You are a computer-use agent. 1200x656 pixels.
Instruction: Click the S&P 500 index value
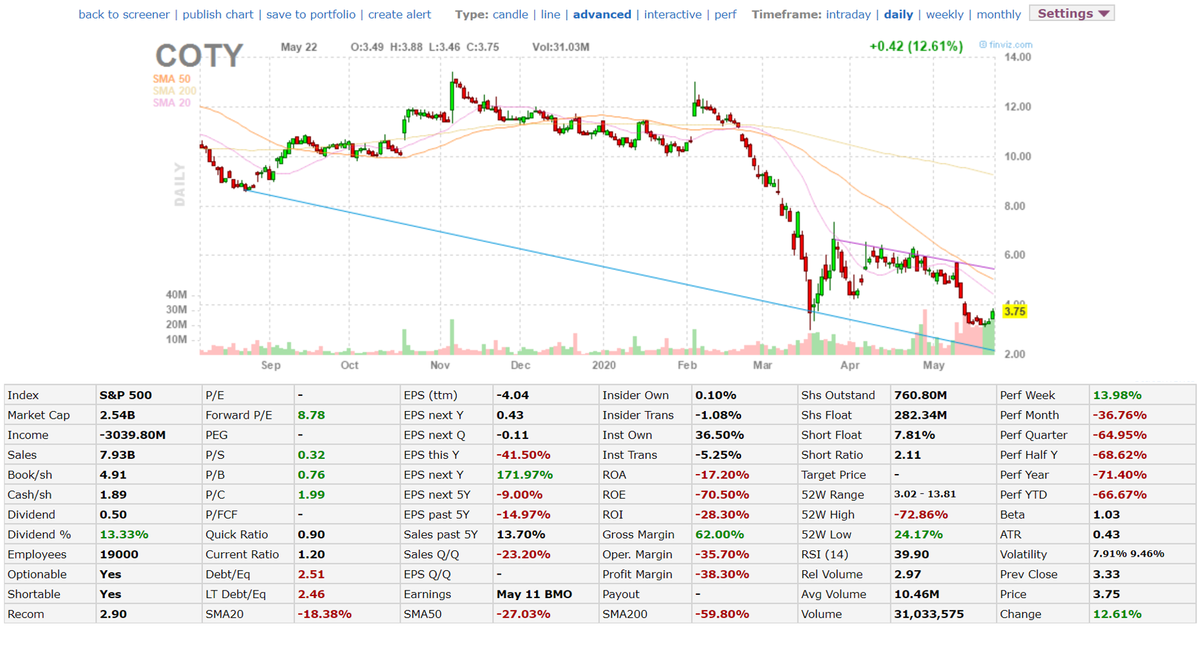pyautogui.click(x=125, y=395)
